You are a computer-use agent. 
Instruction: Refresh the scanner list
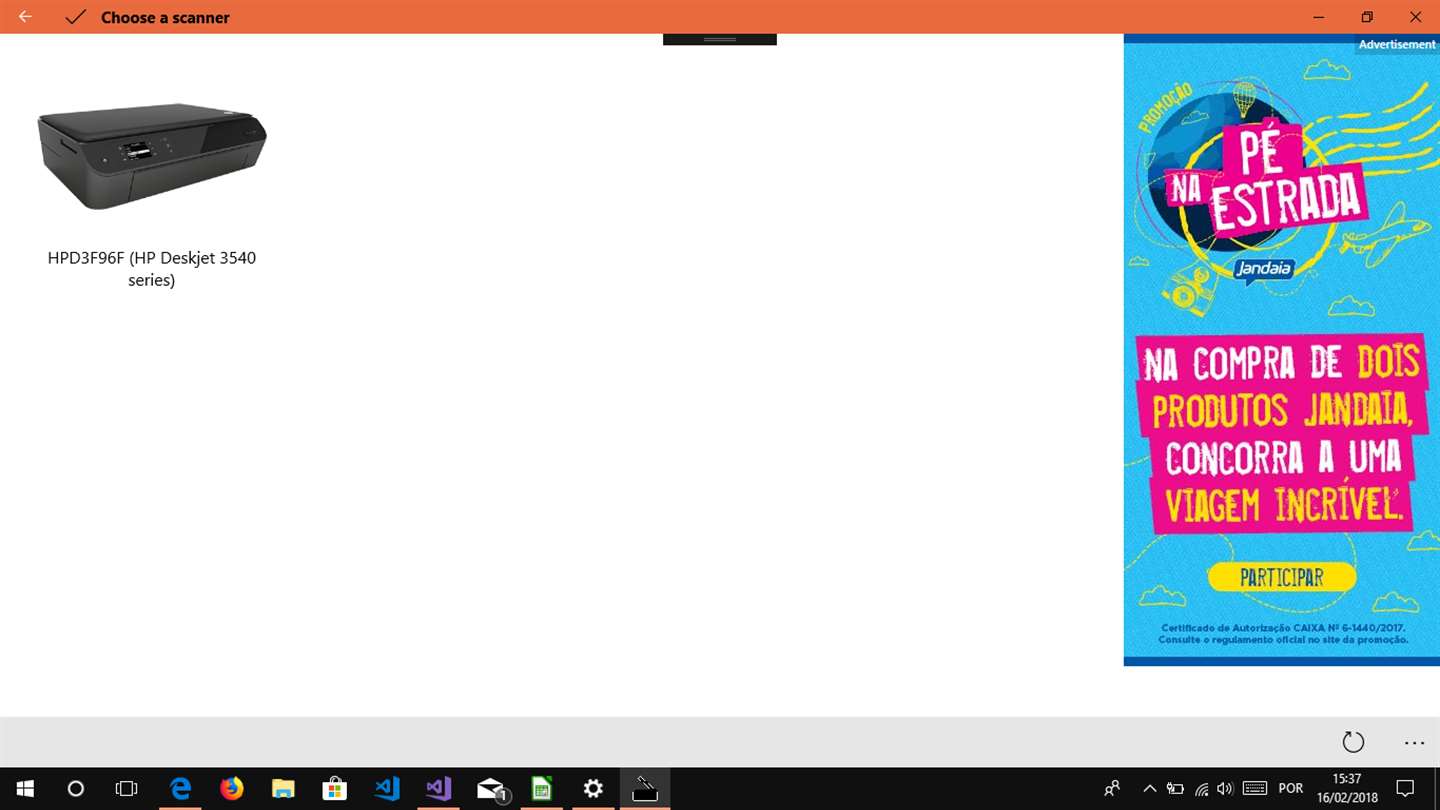[x=1353, y=742]
